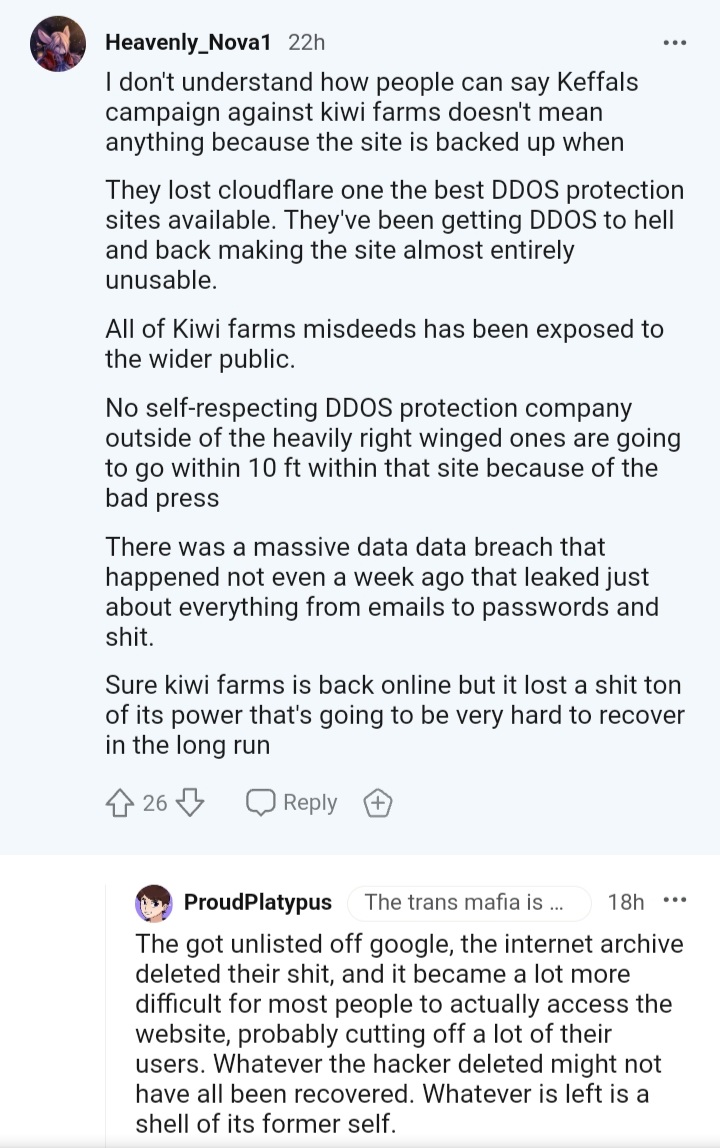Give an award with the plus badge icon
The image size is (720, 1148).
[x=378, y=803]
